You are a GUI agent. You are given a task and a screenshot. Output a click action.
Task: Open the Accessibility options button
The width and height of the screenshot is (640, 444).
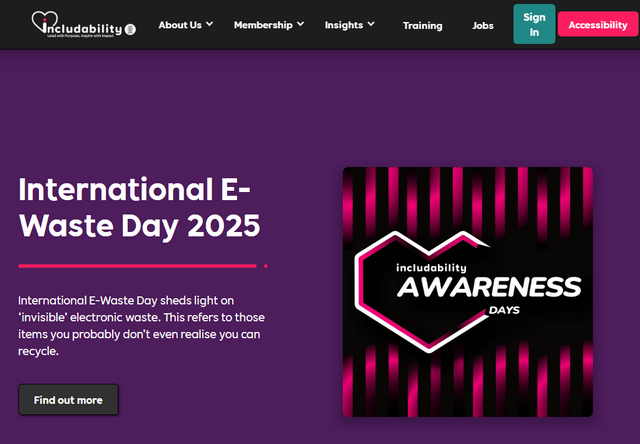pos(598,24)
